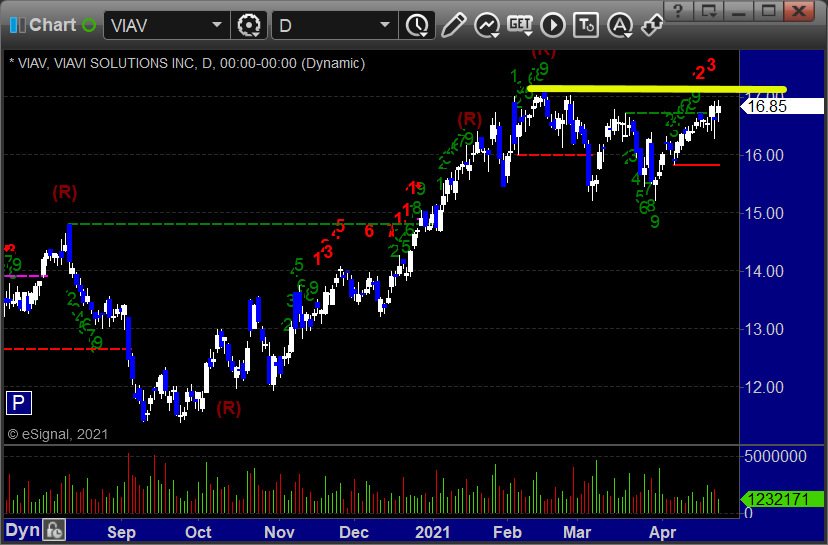Open the symbol settings gear menu
This screenshot has width=828, height=545.
249,25
